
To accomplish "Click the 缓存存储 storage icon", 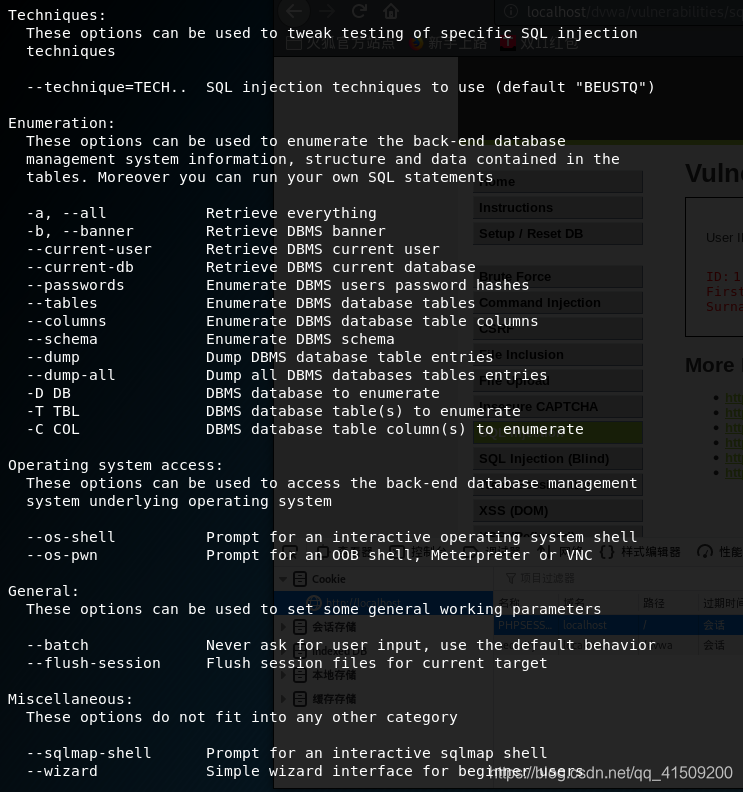I will [300, 699].
